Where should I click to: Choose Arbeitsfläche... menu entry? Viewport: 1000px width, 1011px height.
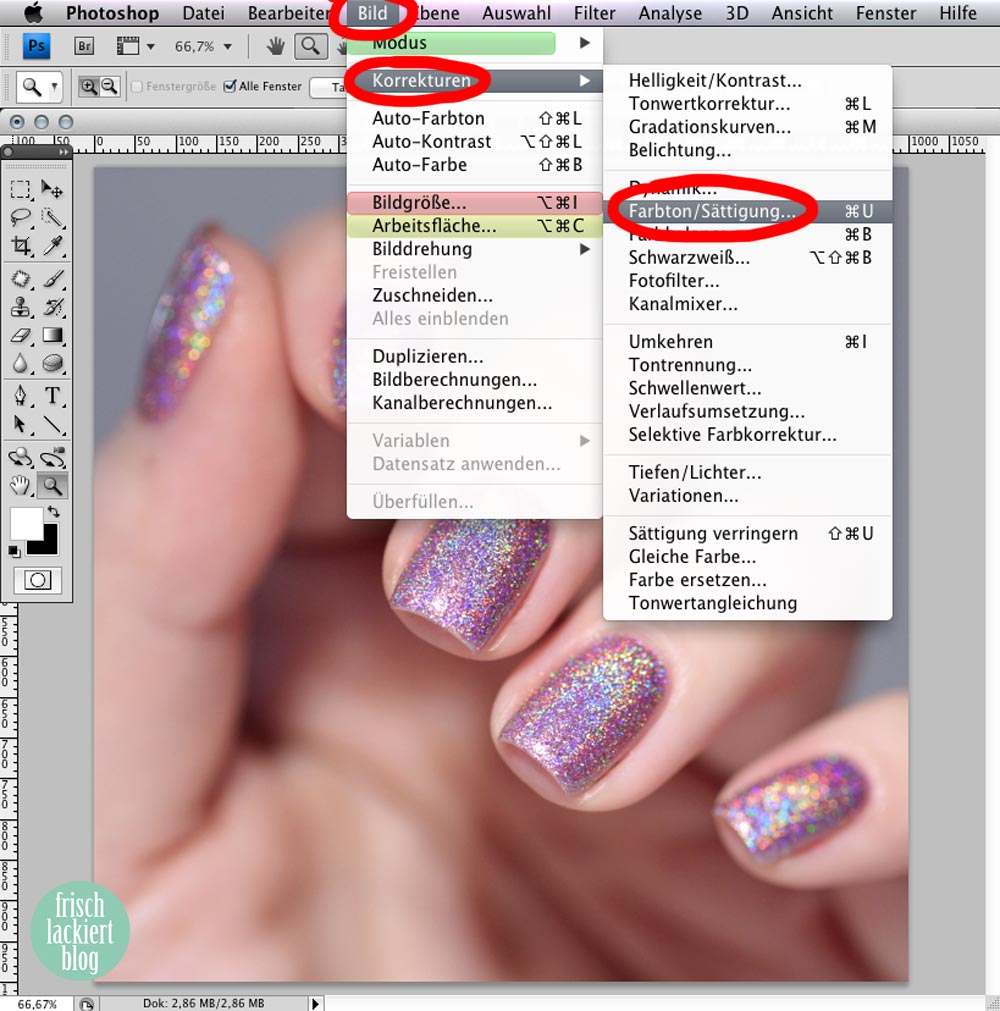tap(475, 226)
